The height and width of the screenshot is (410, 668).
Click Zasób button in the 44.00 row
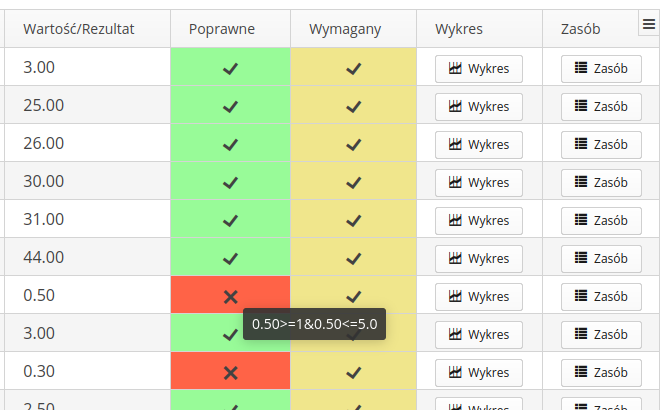[601, 258]
